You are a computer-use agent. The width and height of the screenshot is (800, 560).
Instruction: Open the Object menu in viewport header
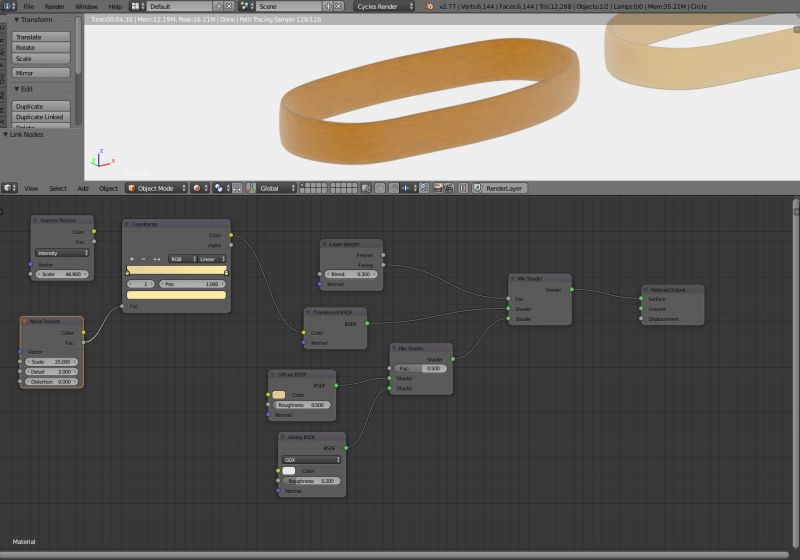coord(108,188)
